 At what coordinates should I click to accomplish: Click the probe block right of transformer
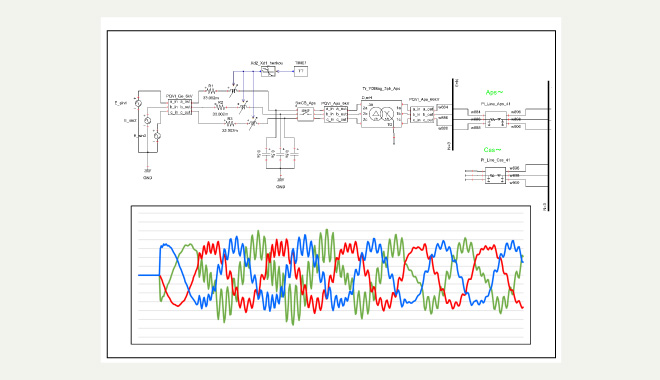coord(422,114)
